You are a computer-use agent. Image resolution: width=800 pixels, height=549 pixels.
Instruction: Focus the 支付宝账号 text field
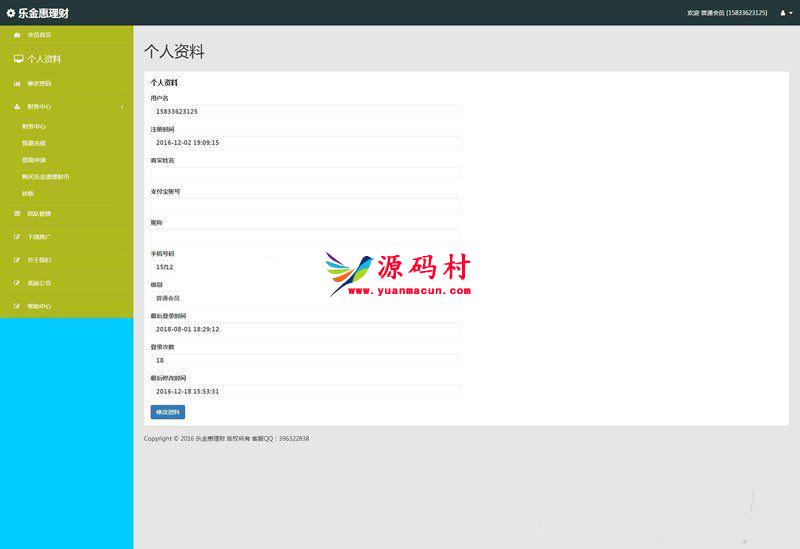coord(305,205)
